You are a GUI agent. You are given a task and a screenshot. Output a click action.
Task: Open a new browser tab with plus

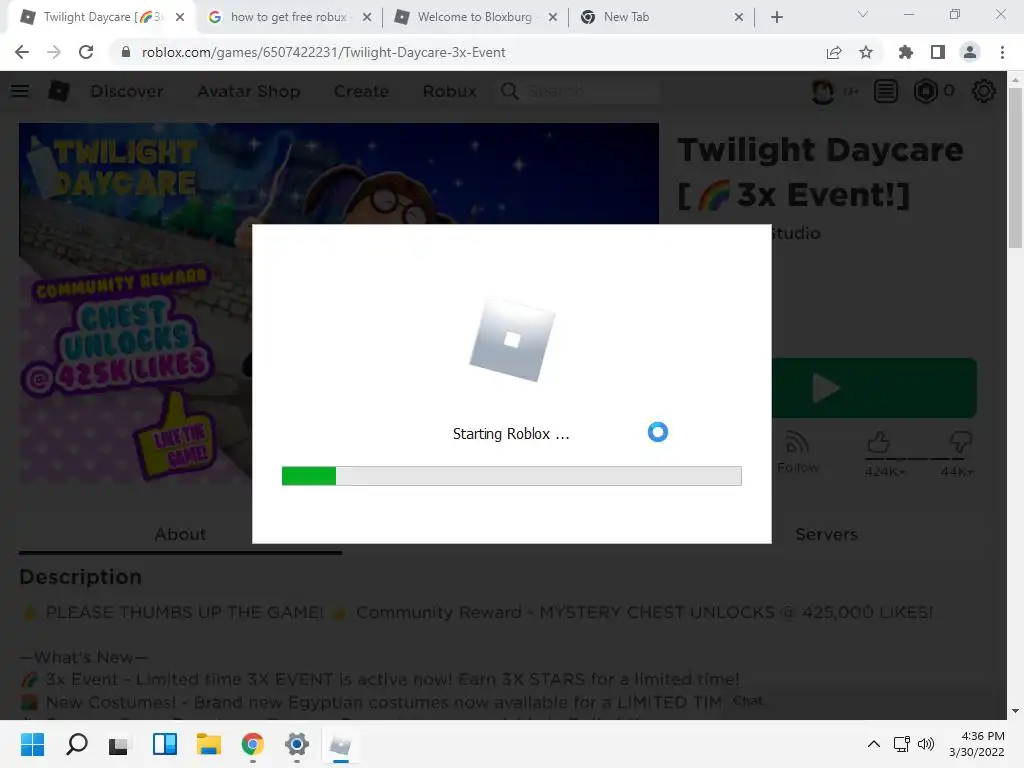(x=776, y=17)
